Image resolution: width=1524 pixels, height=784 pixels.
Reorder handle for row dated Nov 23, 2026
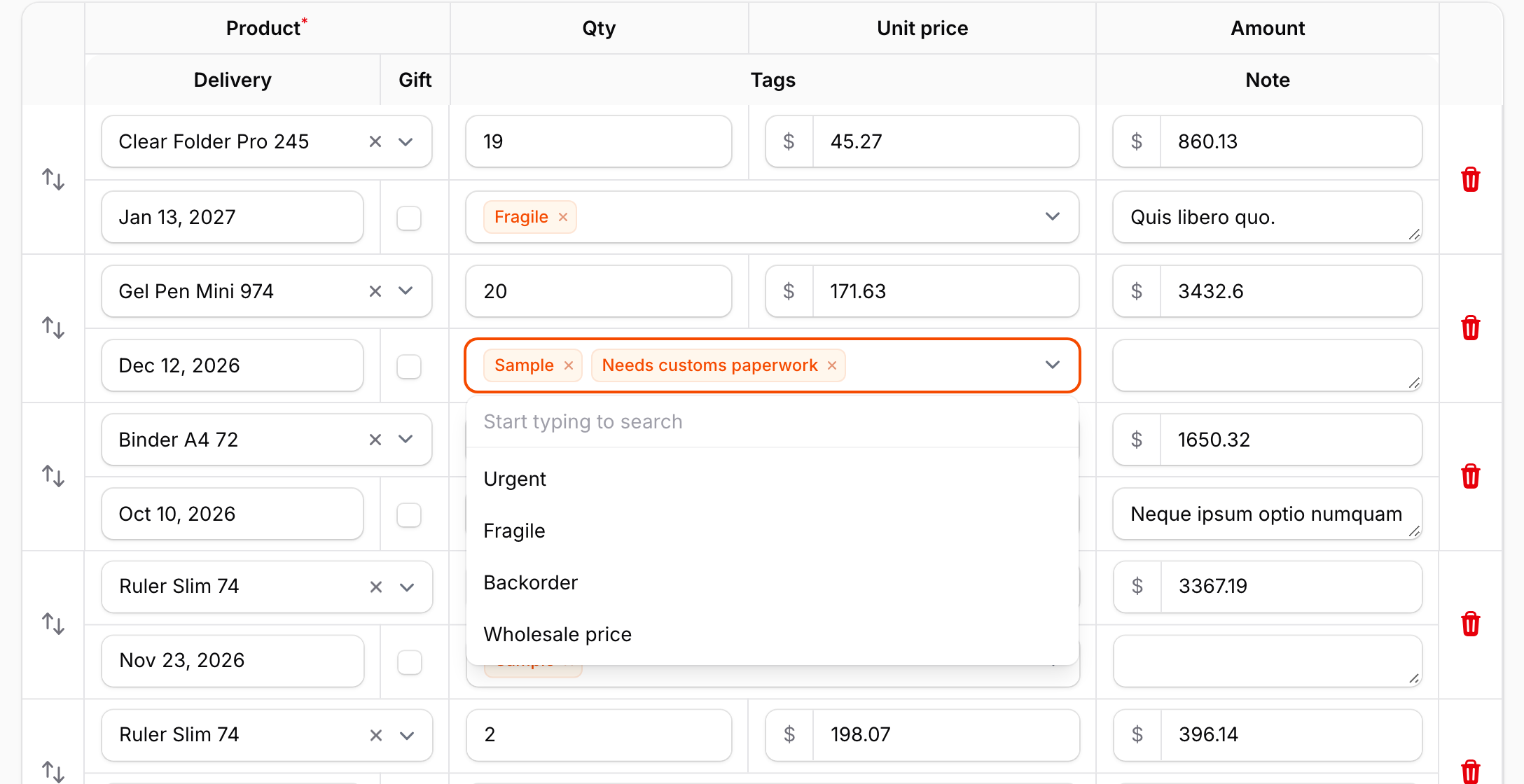[53, 624]
